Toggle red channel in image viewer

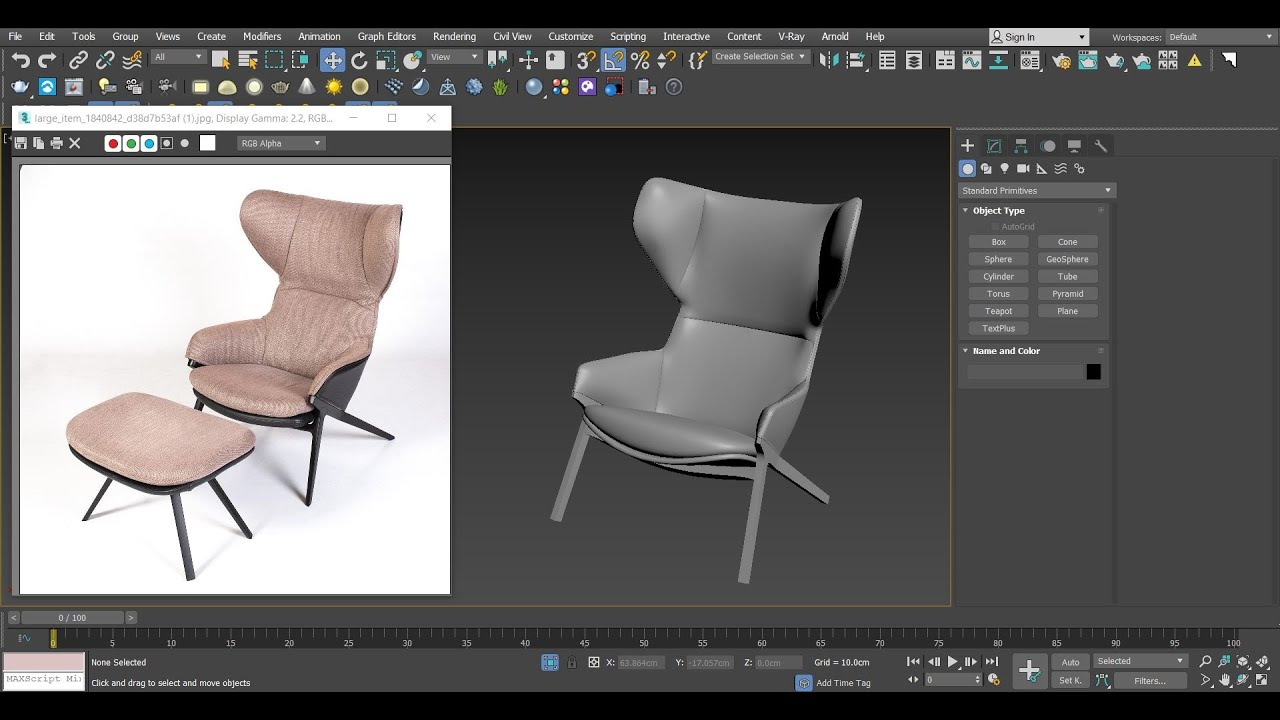(113, 143)
